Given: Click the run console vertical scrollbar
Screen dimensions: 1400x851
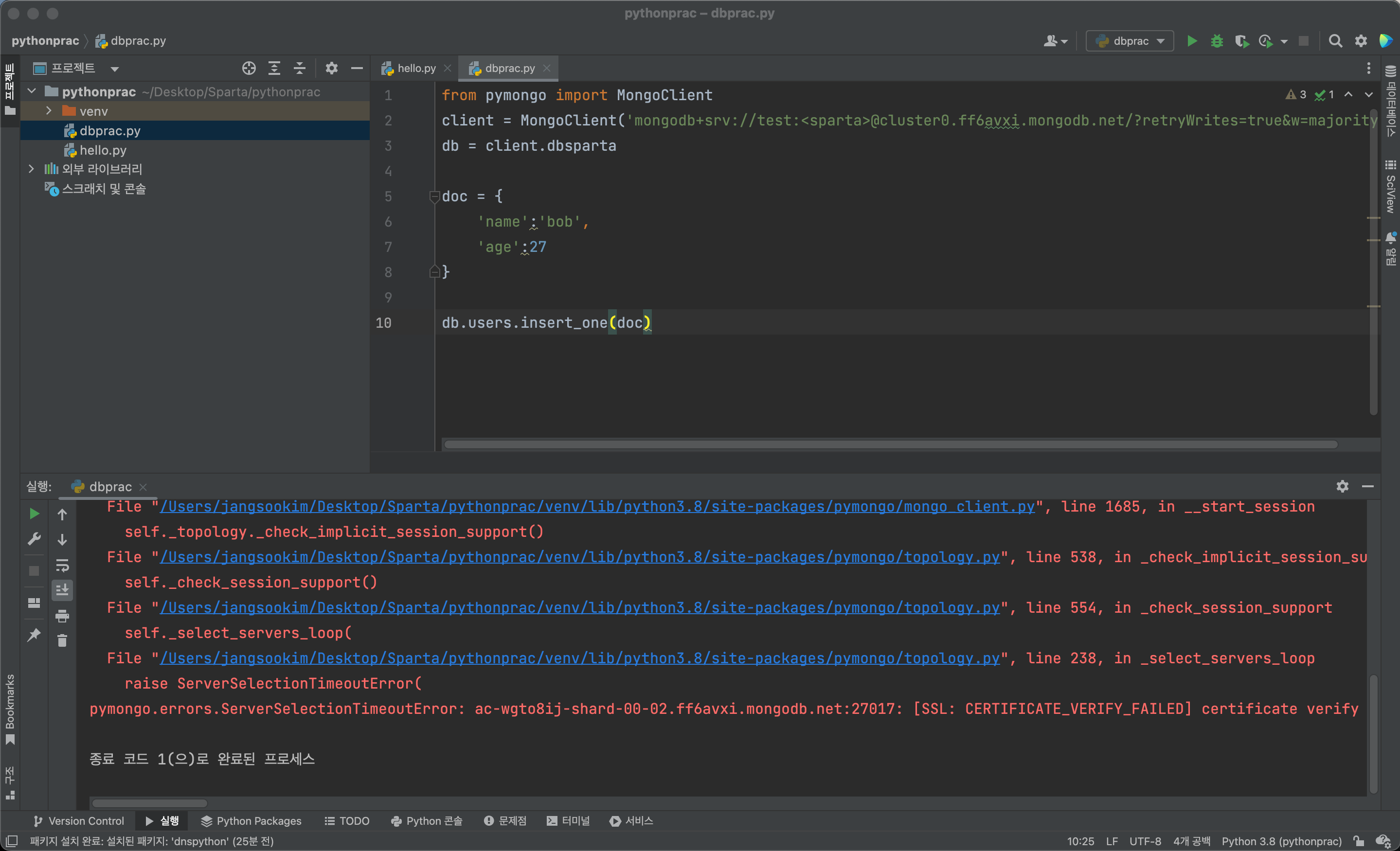Looking at the screenshot, I should pyautogui.click(x=1373, y=734).
